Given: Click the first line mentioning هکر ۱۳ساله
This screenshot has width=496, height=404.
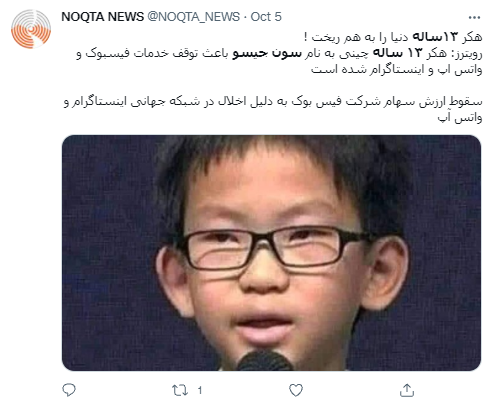Looking at the screenshot, I should tap(393, 37).
